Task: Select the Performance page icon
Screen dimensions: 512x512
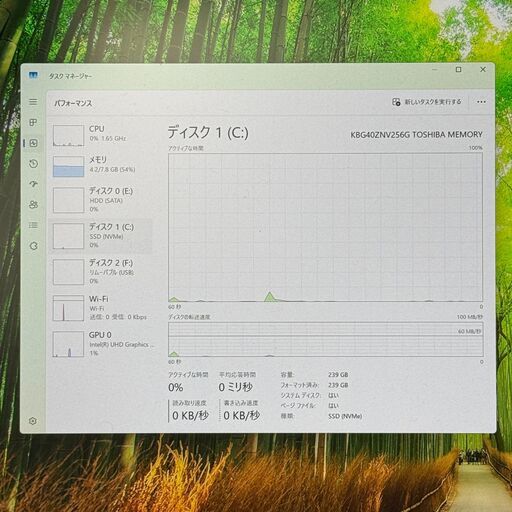Action: click(x=33, y=143)
